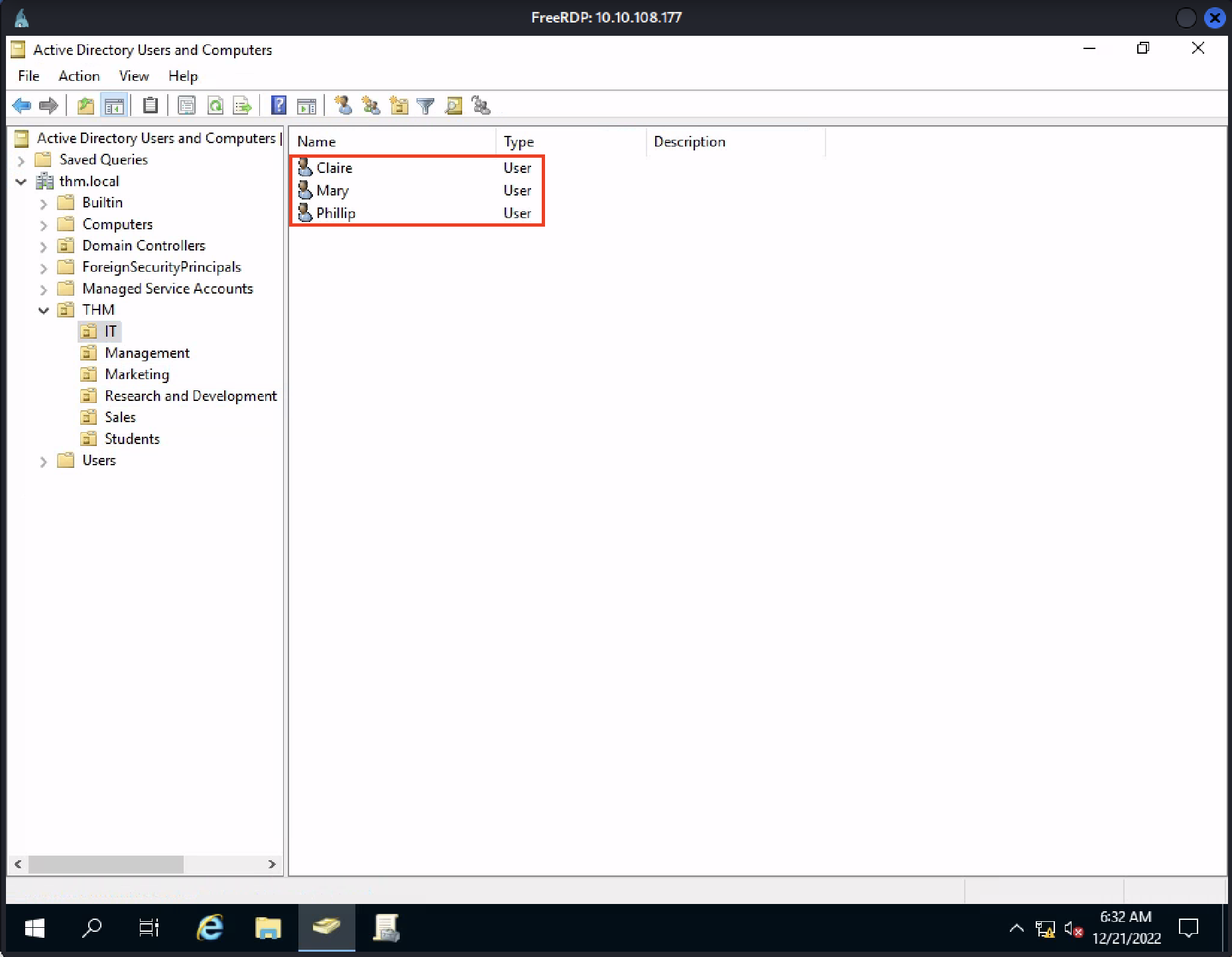Open the Windows notification center
Screen dimensions: 1232x957
click(1189, 929)
